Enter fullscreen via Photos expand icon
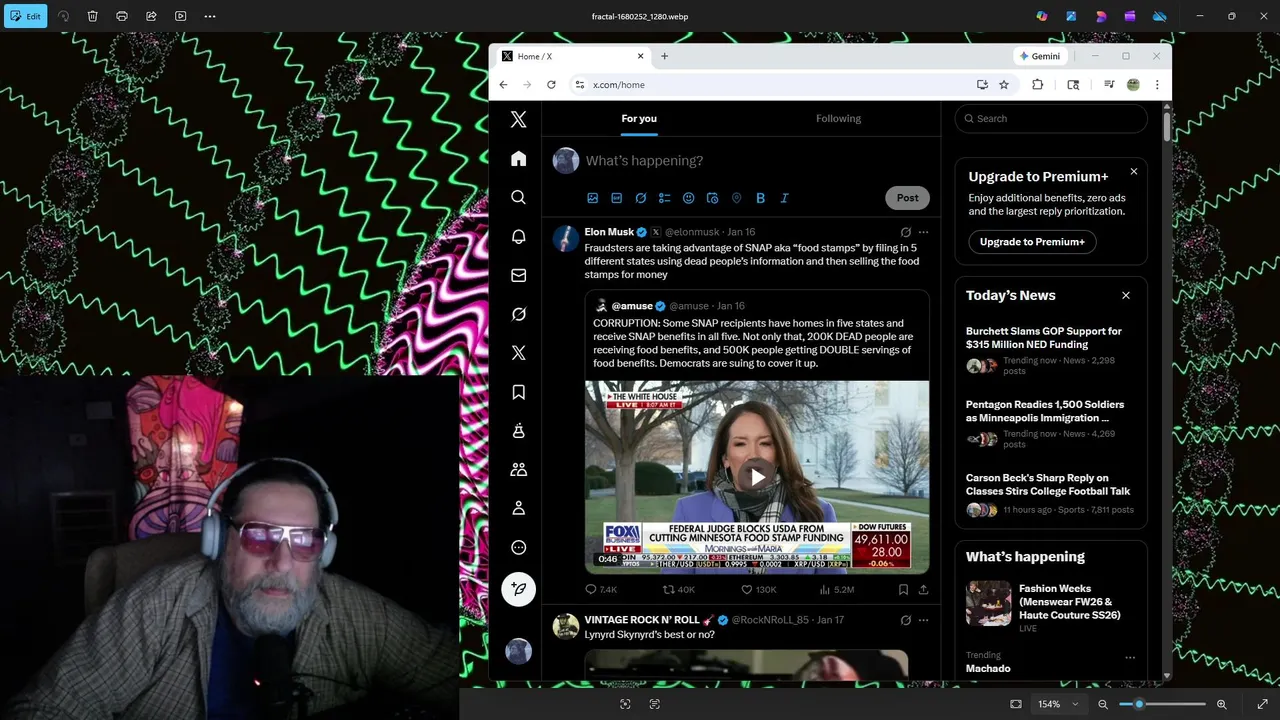 coord(1263,704)
